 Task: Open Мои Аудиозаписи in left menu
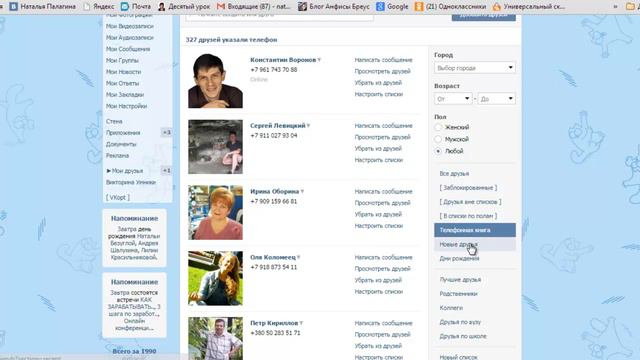click(x=130, y=38)
